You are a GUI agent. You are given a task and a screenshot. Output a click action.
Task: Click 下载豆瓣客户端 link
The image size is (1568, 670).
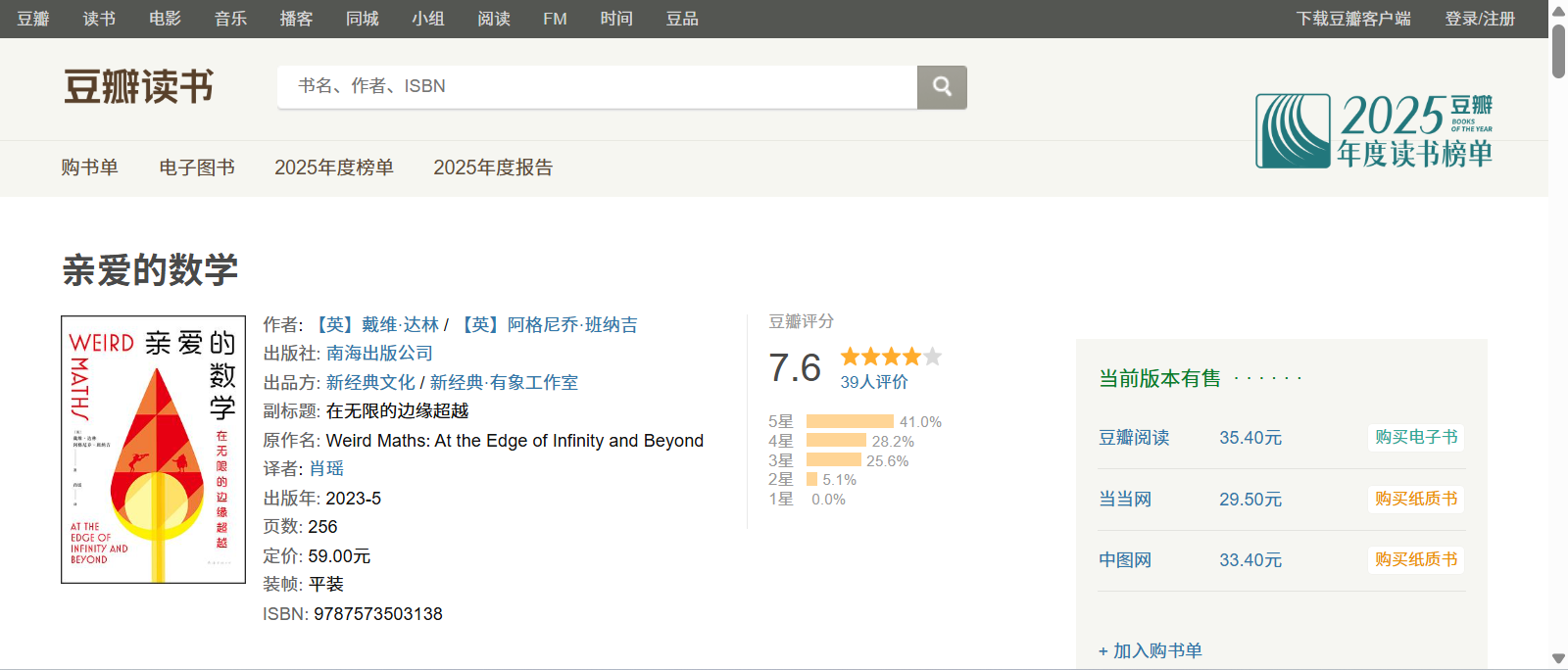click(1353, 19)
